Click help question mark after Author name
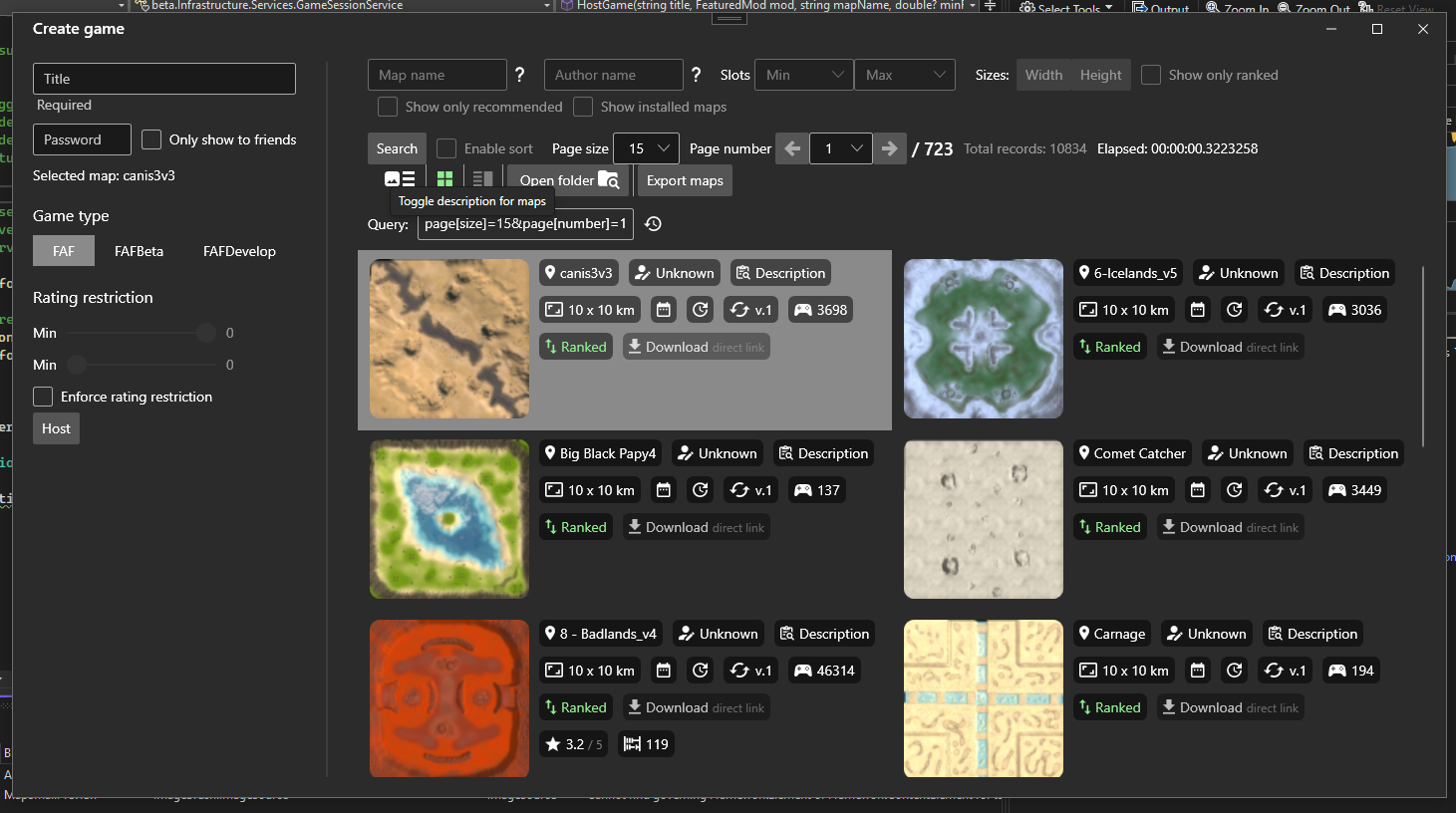The height and width of the screenshot is (813, 1456). point(696,75)
